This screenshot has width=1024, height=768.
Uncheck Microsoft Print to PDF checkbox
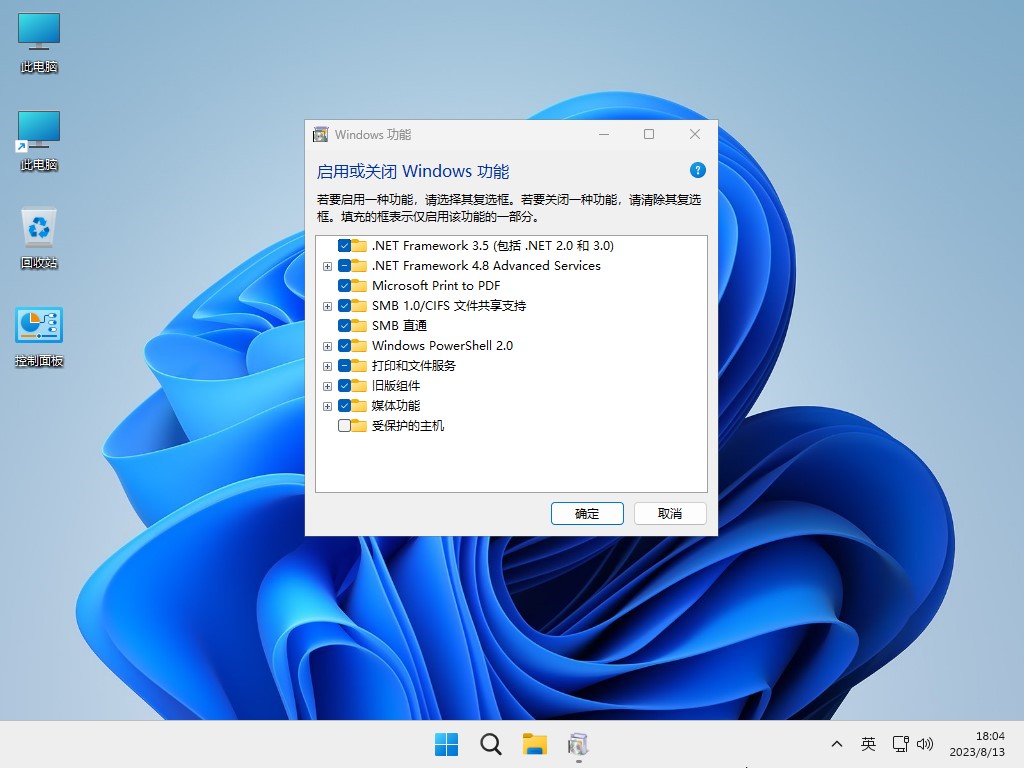point(344,285)
